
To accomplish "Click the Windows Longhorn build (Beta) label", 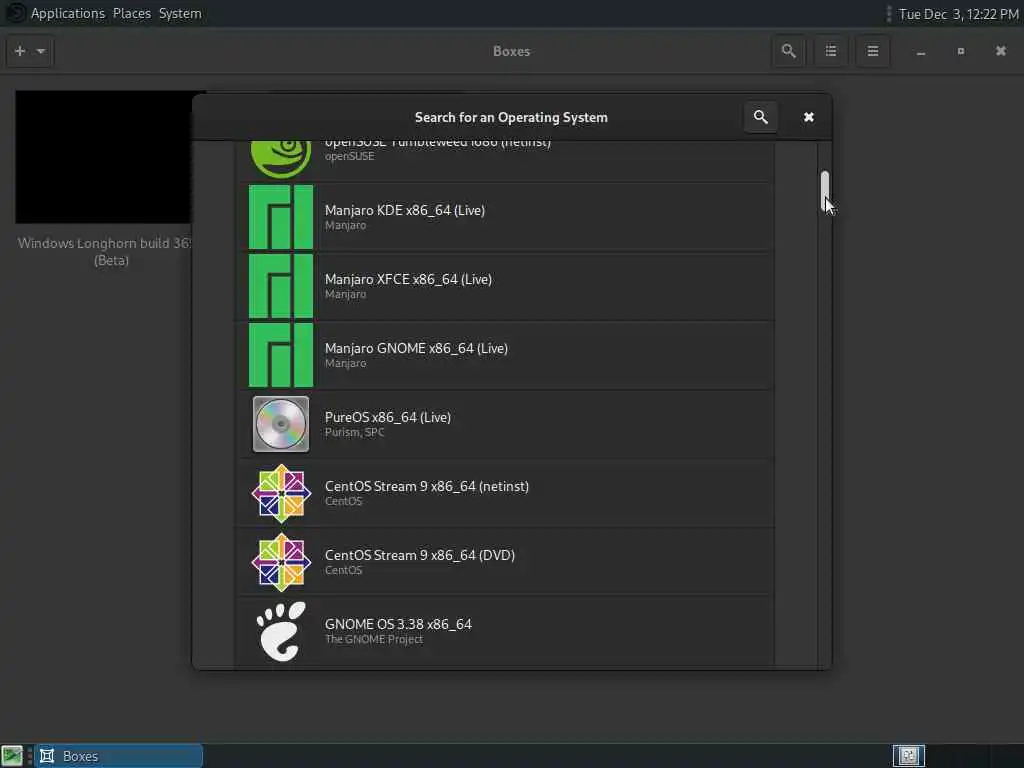I will coord(105,251).
